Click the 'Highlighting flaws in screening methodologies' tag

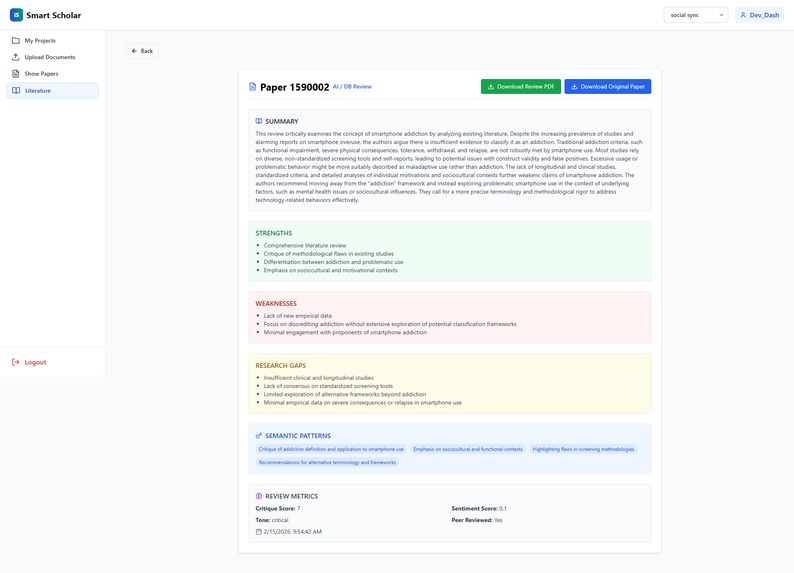point(583,449)
